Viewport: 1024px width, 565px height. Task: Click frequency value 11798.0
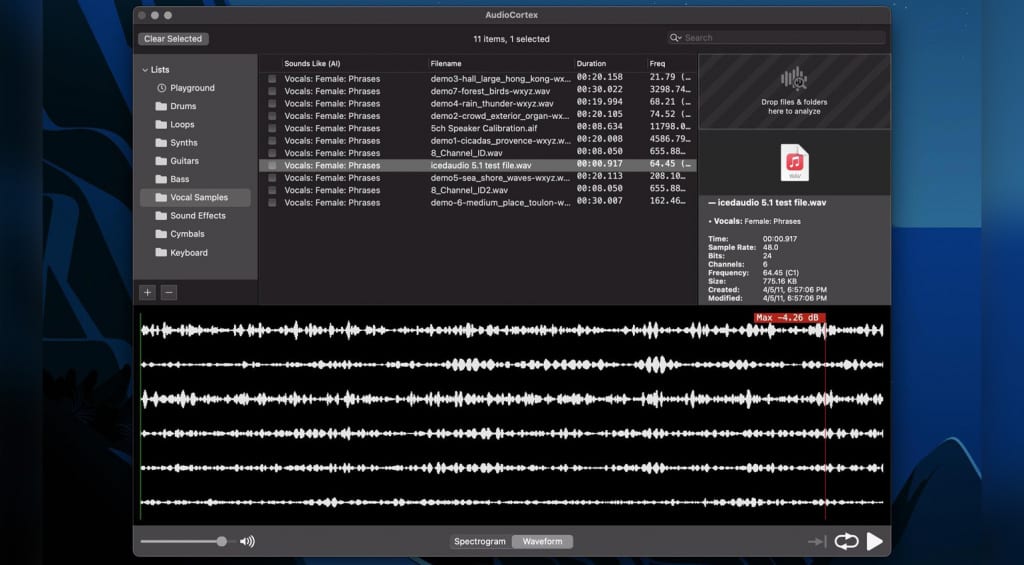(669, 127)
